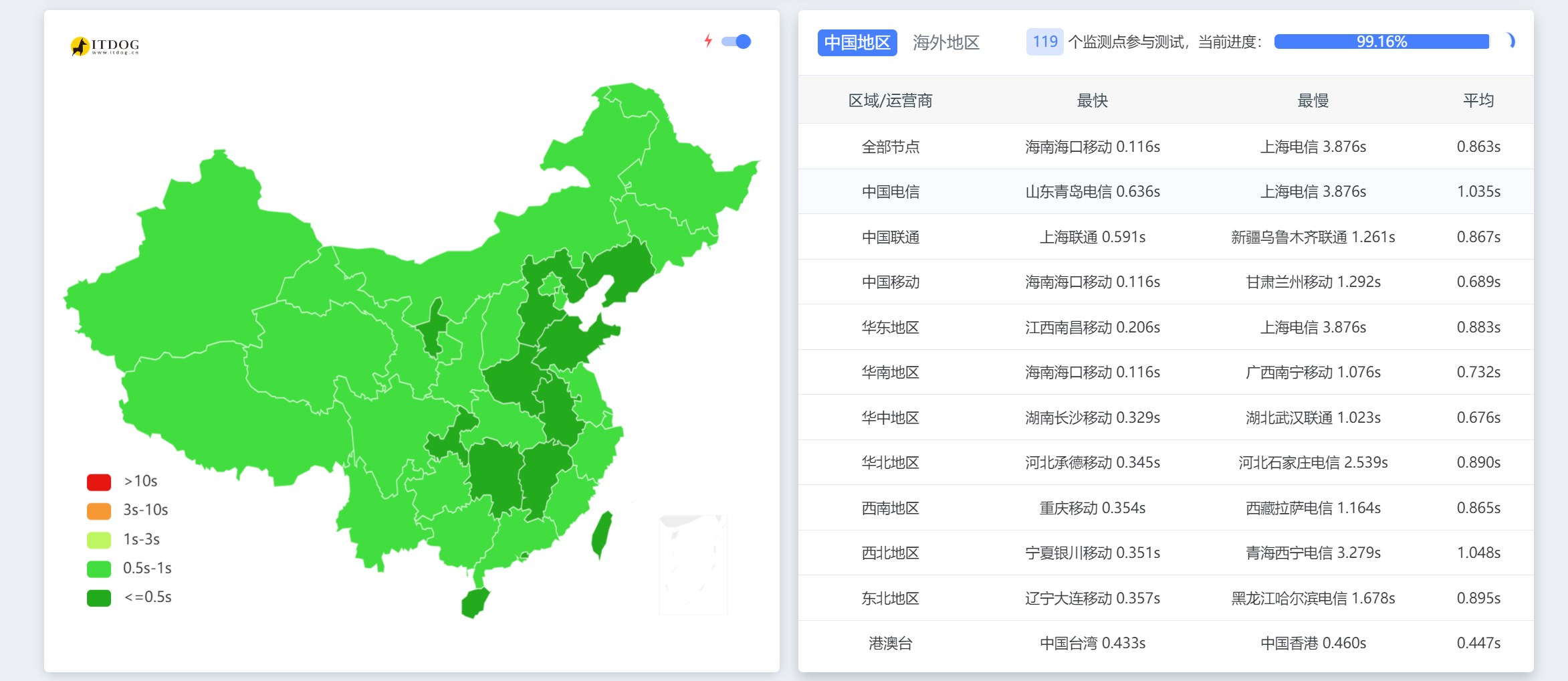This screenshot has width=1568, height=681.
Task: Click the red lightning bolt icon
Action: point(708,41)
